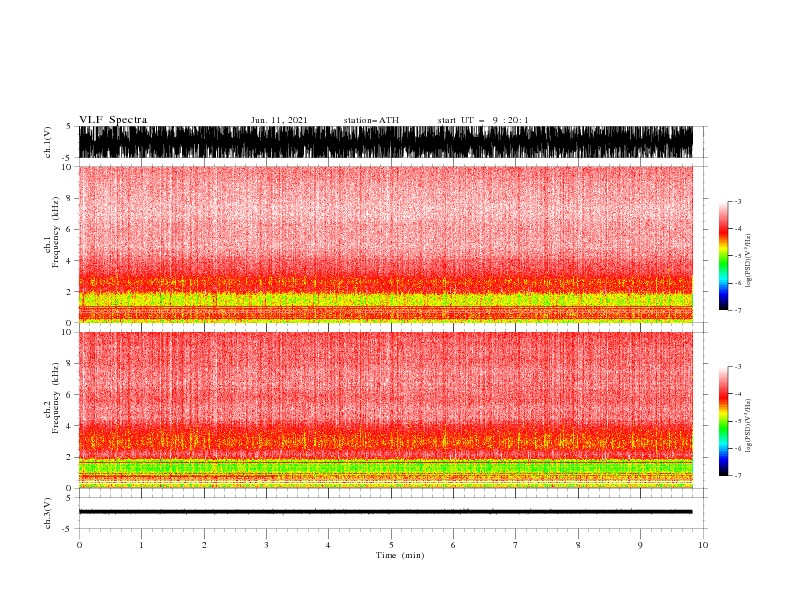792x612 pixels.
Task: Click the "8" kHz tick on ch.1 axis
Action: tap(69, 198)
